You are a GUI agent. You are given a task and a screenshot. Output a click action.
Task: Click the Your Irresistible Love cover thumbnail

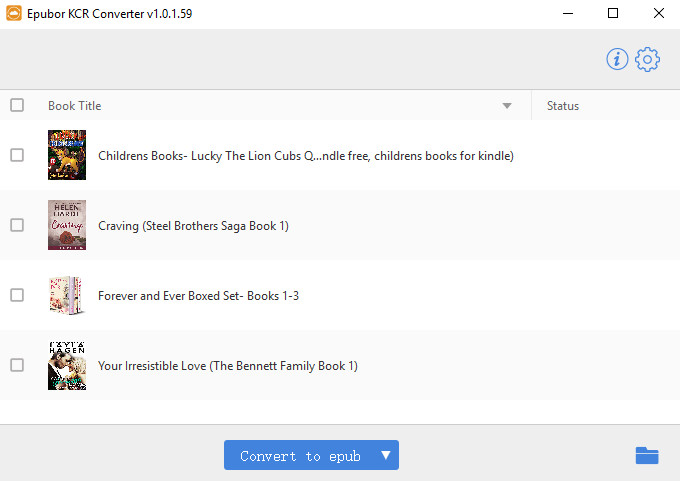point(67,365)
